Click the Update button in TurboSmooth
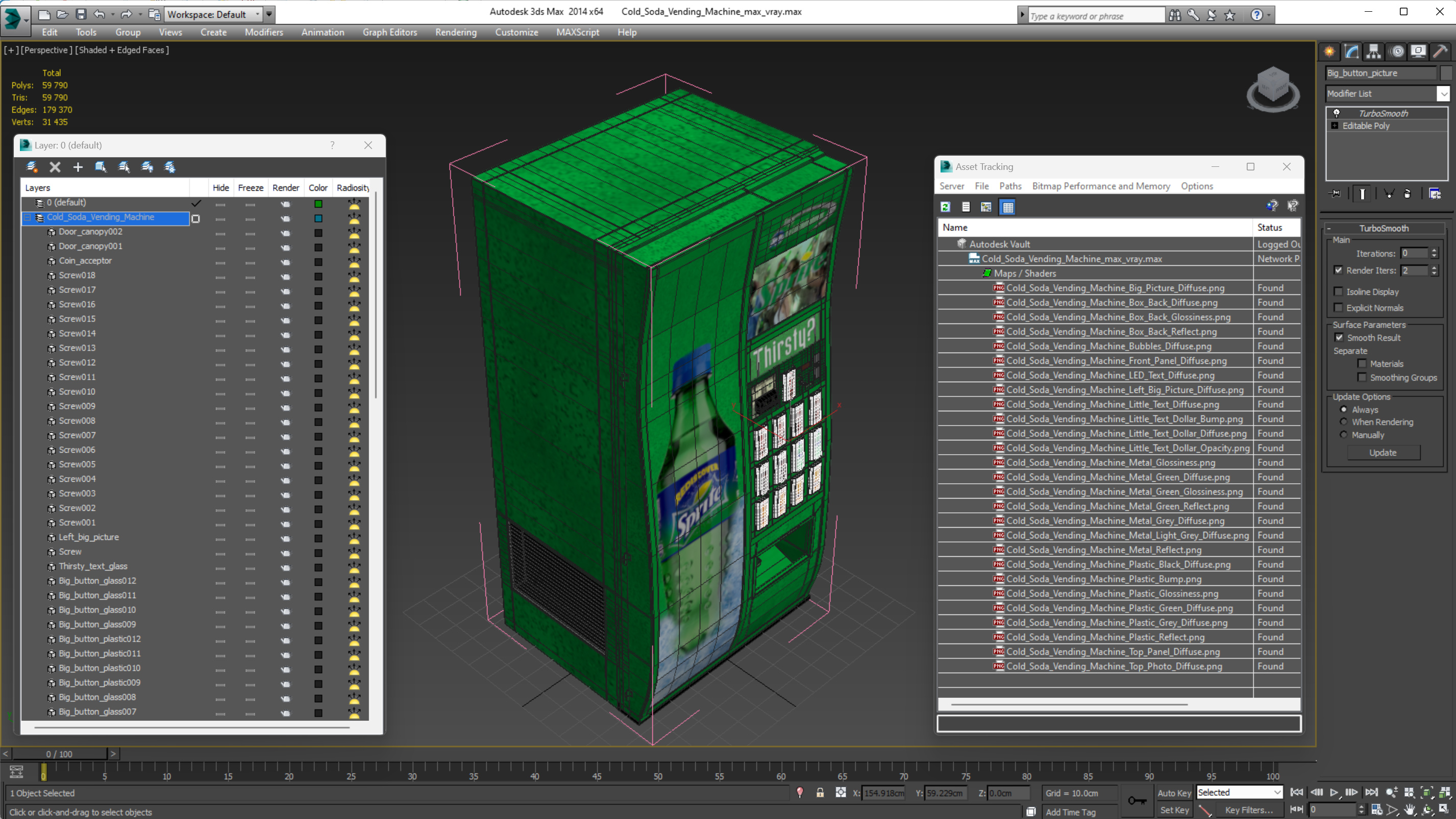Screen dimensions: 1456x819 (1383, 452)
